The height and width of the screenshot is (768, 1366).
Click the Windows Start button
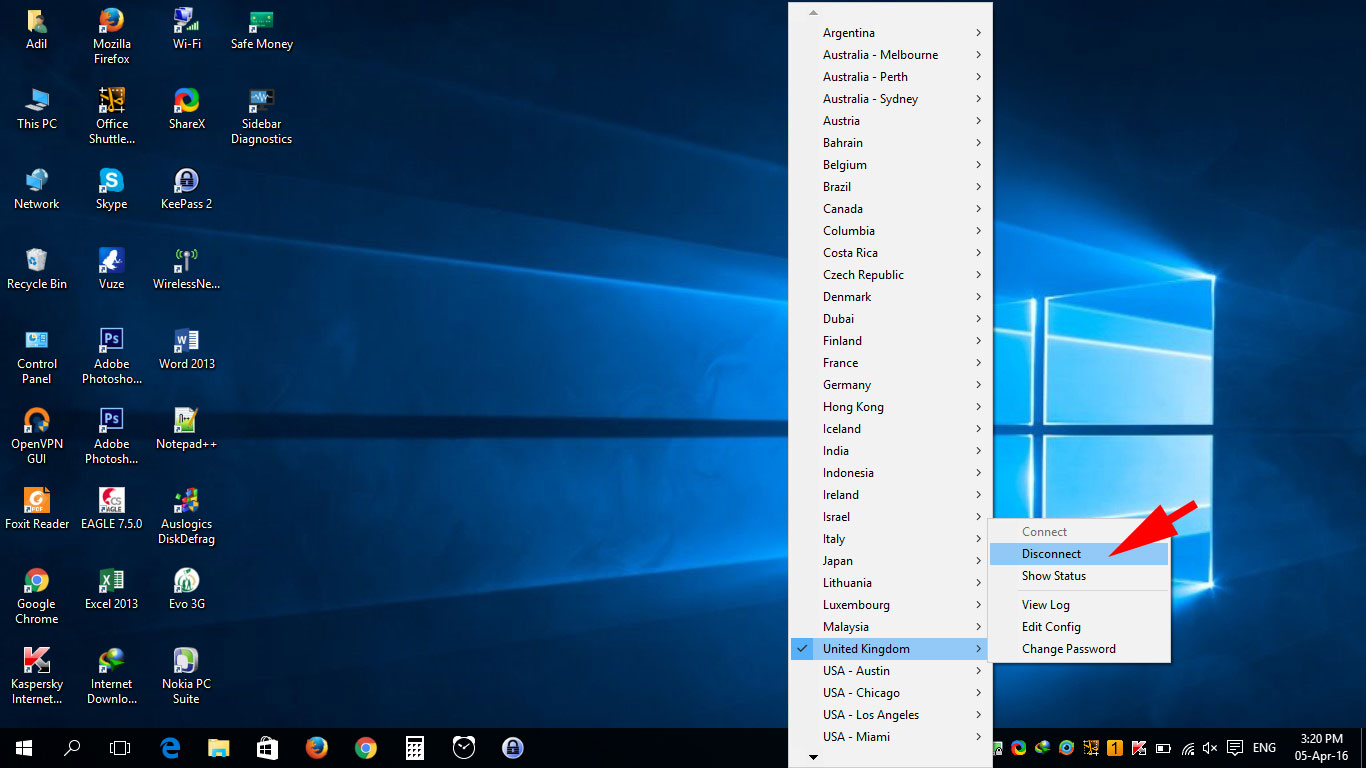pyautogui.click(x=24, y=747)
